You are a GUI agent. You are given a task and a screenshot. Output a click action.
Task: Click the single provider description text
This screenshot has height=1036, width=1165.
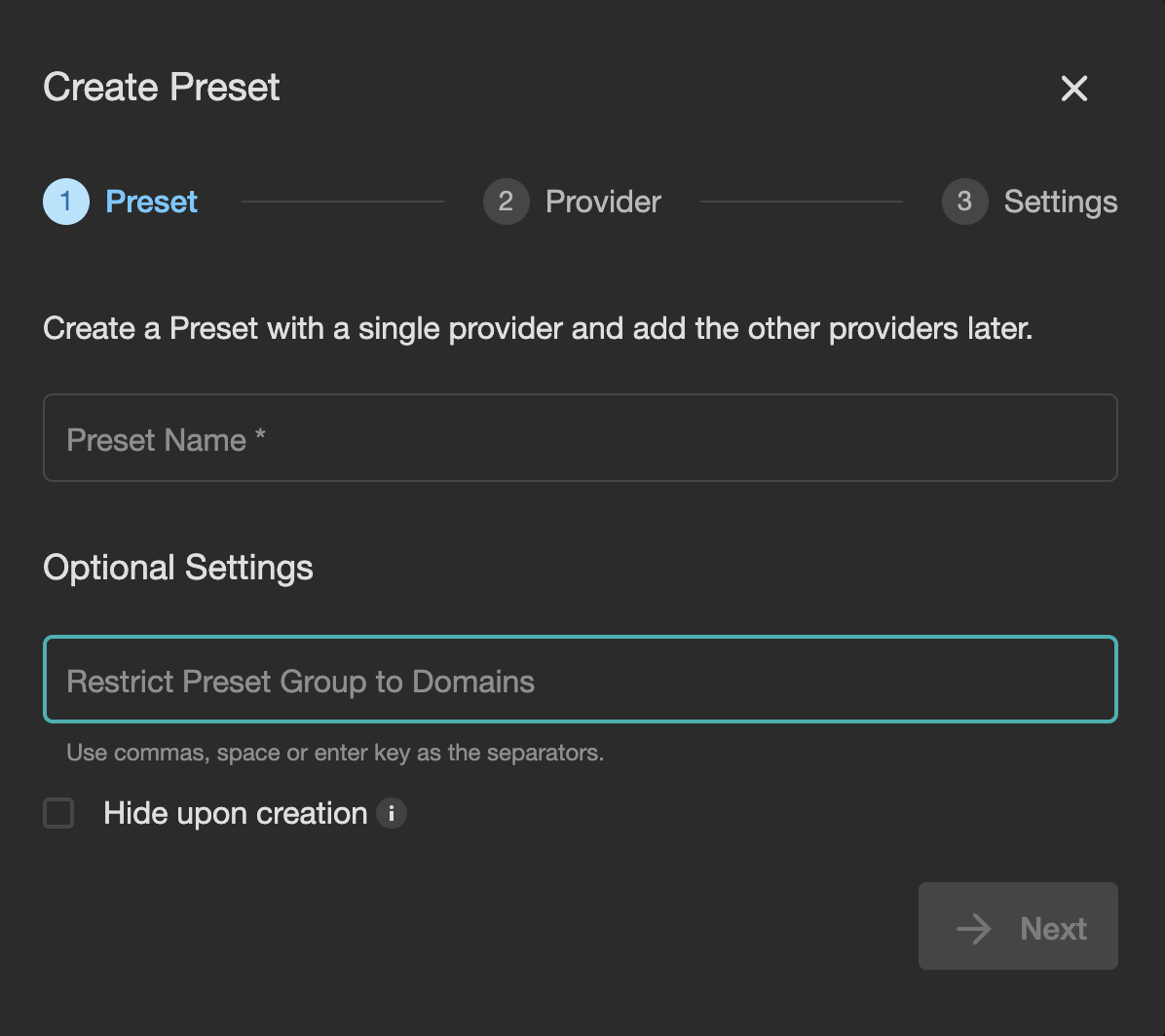(538, 329)
